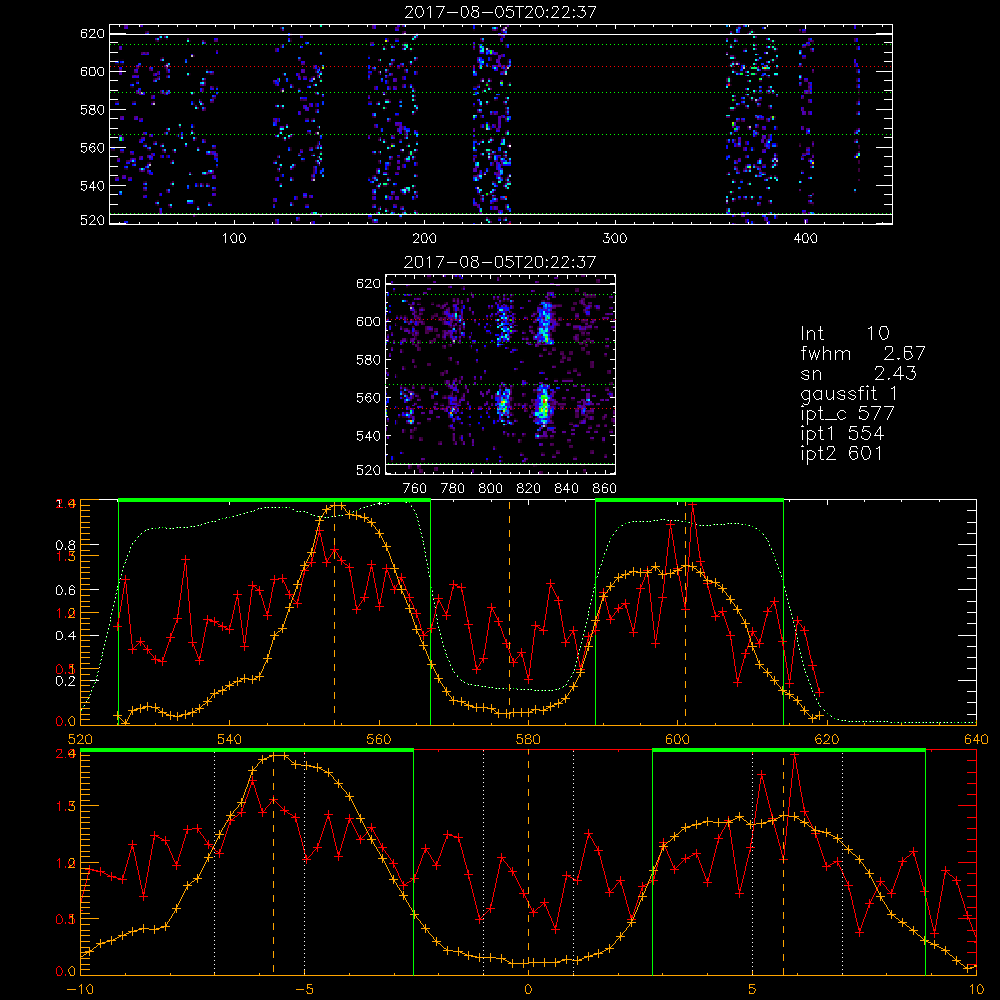
Task: Click x-axis label 0 on bottom plot
Action: tap(528, 990)
